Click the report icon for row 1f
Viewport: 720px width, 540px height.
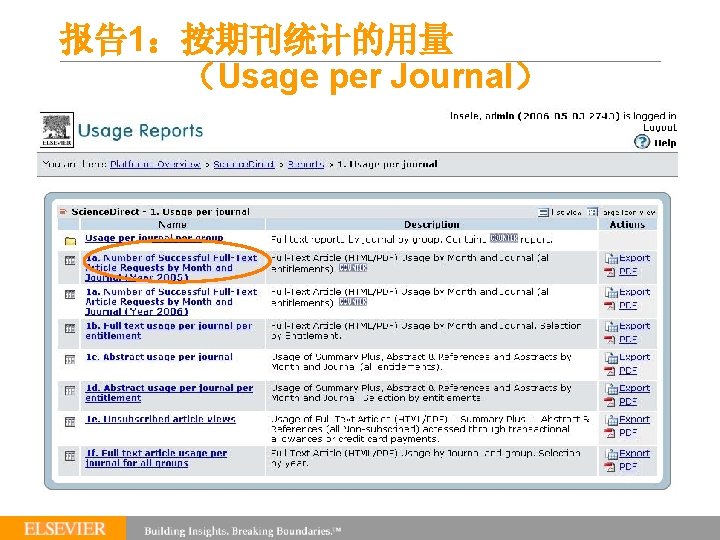[x=70, y=456]
